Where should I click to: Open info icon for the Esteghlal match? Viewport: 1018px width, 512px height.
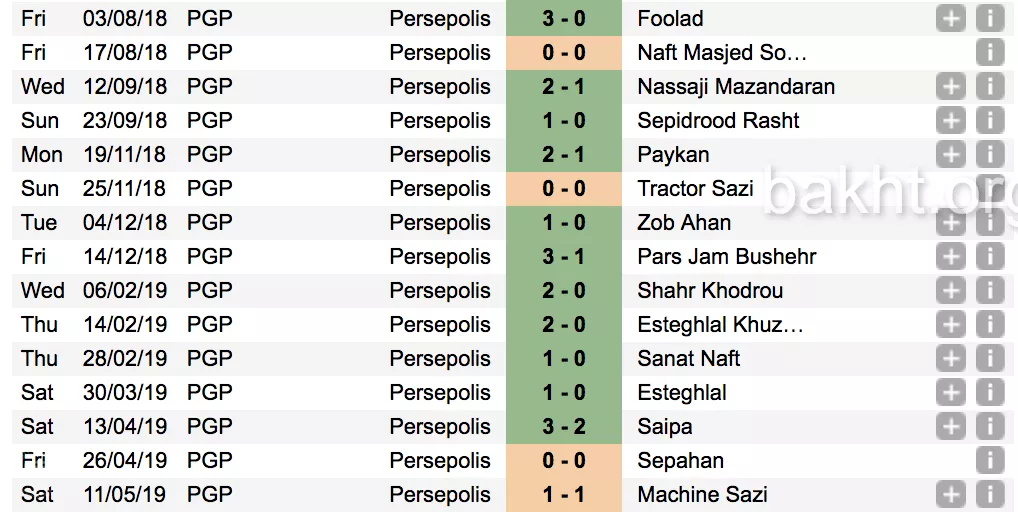[989, 392]
